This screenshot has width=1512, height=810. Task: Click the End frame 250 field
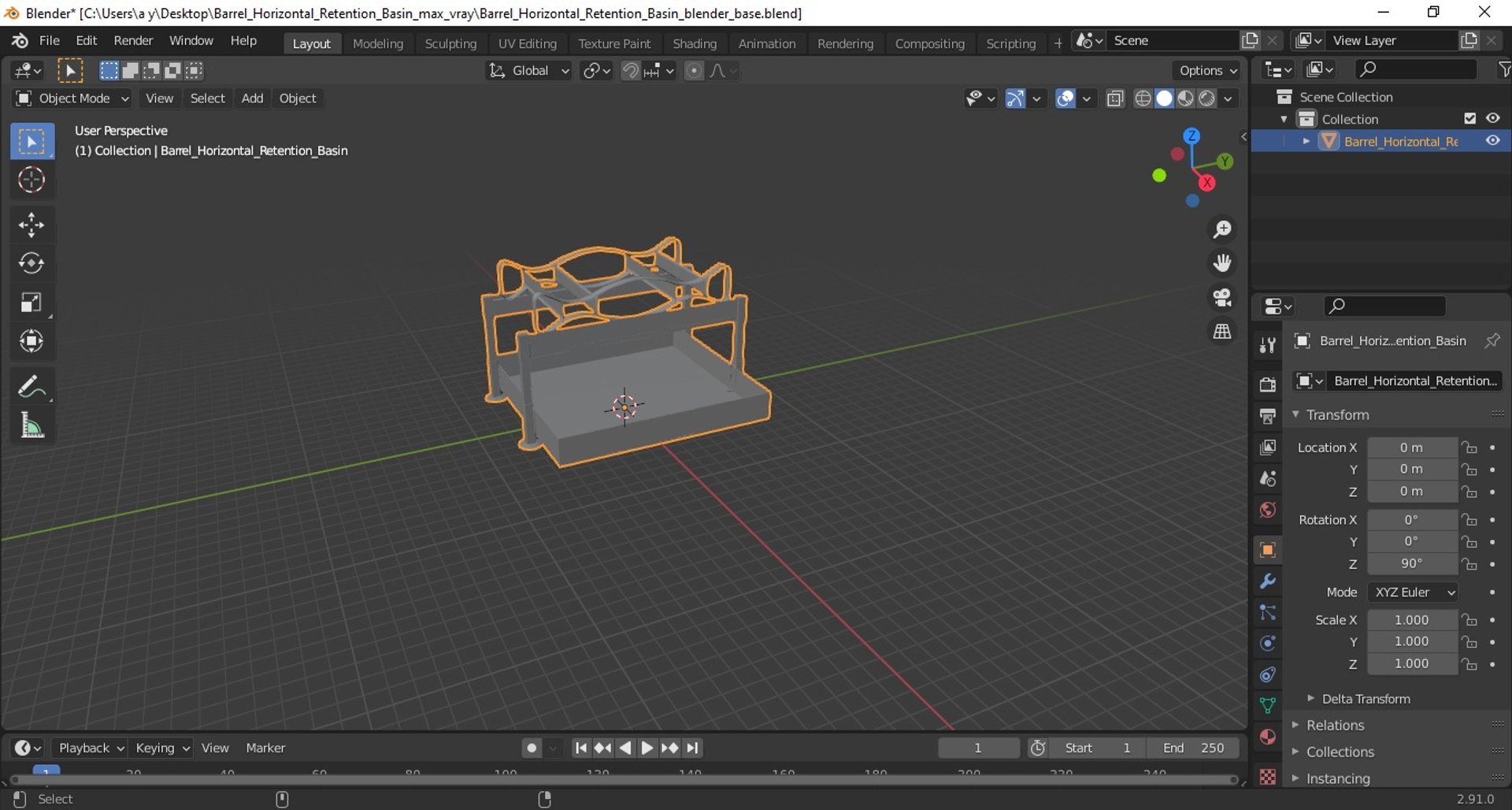pyautogui.click(x=1193, y=748)
